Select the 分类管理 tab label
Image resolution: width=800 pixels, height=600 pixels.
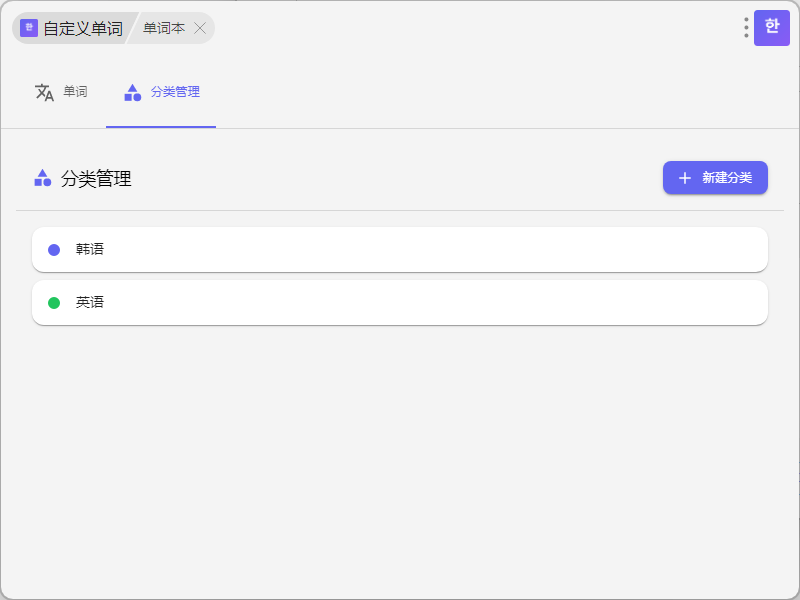[x=175, y=92]
